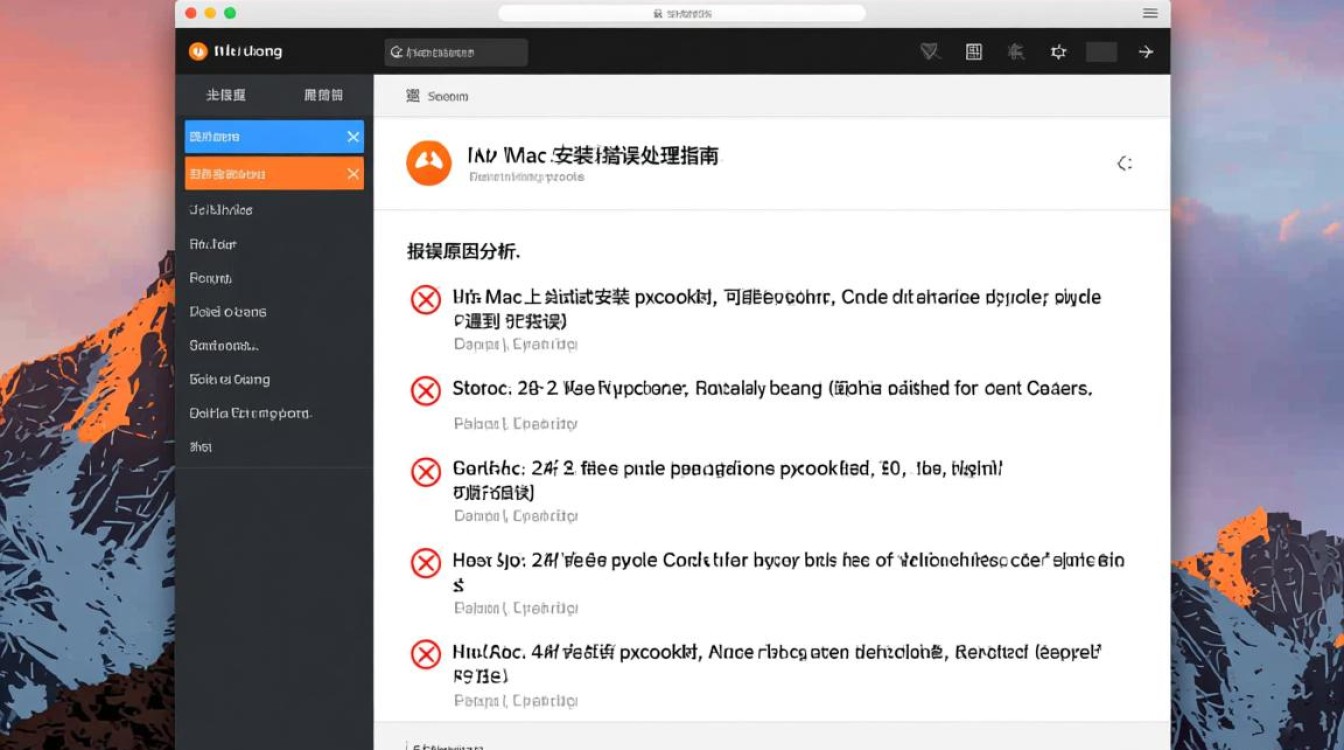Close the orange sidebar item with its X

pos(353,174)
